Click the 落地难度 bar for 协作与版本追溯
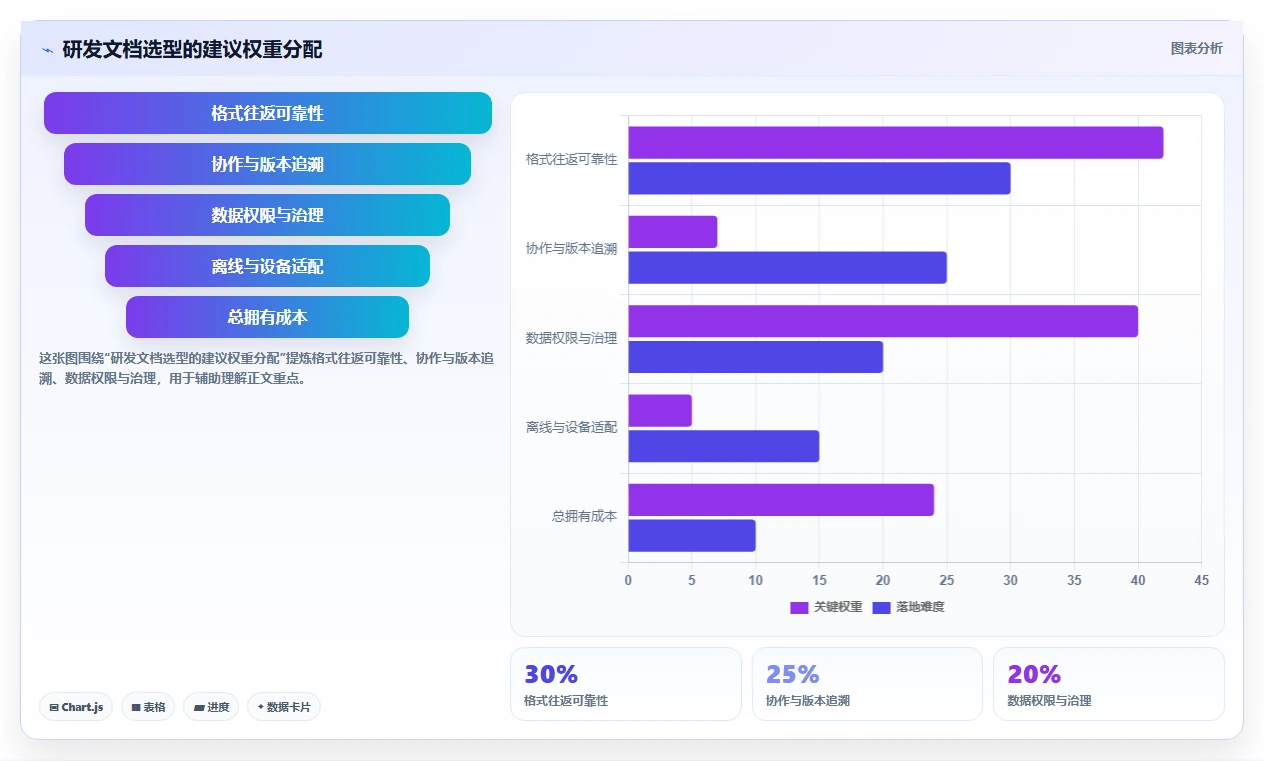 (x=787, y=268)
